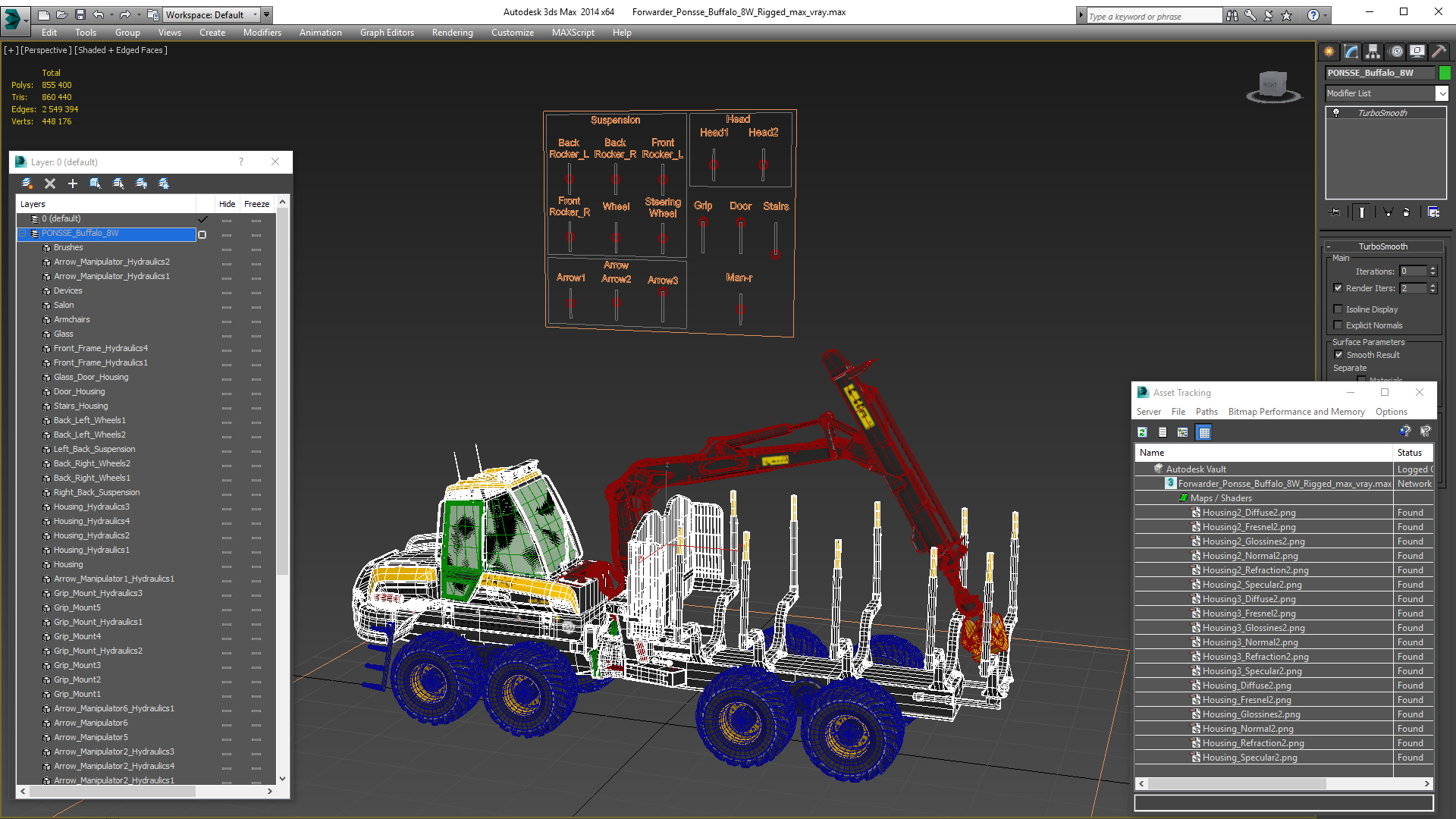1456x819 pixels.
Task: Click the Refresh icon in Asset Tracking
Action: coord(1143,432)
